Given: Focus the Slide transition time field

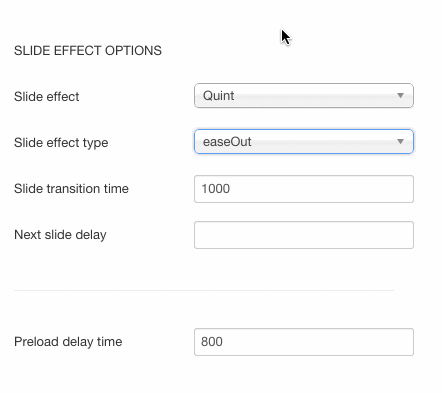Looking at the screenshot, I should 304,189.
